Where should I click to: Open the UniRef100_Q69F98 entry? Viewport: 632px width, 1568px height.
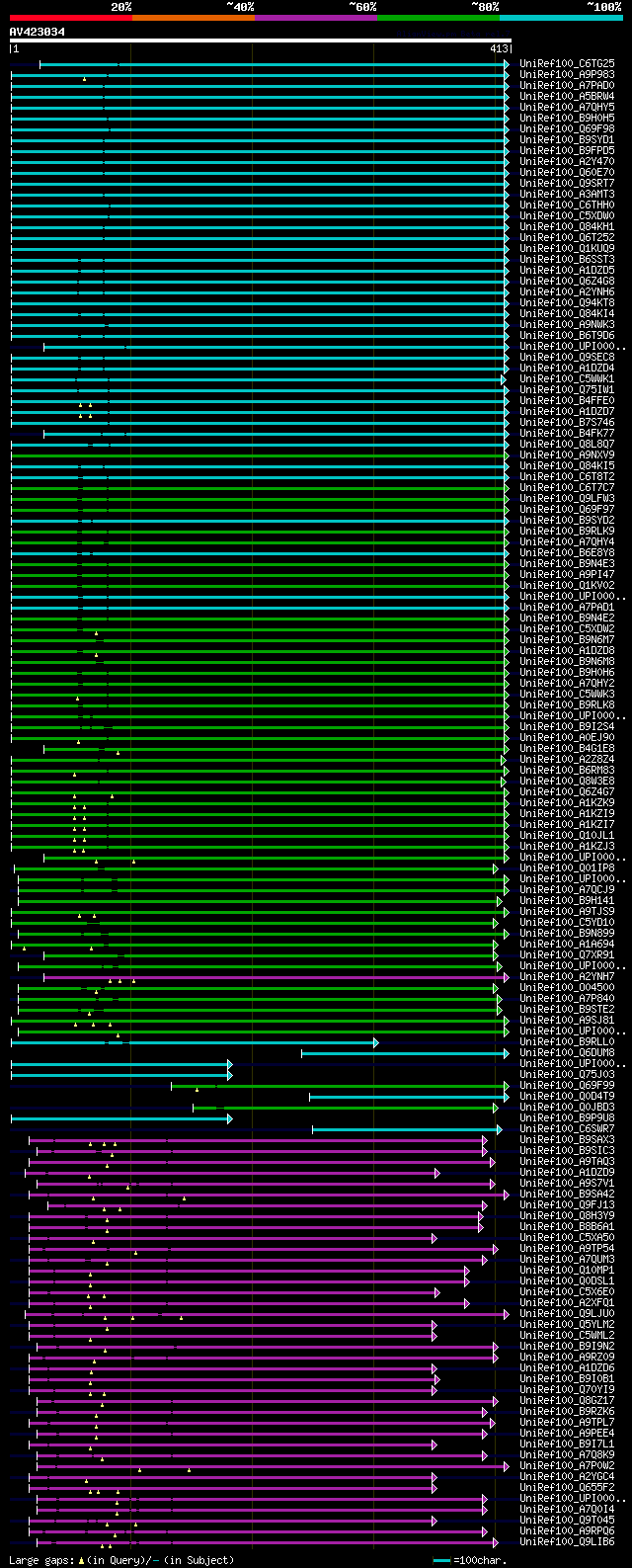[567, 128]
